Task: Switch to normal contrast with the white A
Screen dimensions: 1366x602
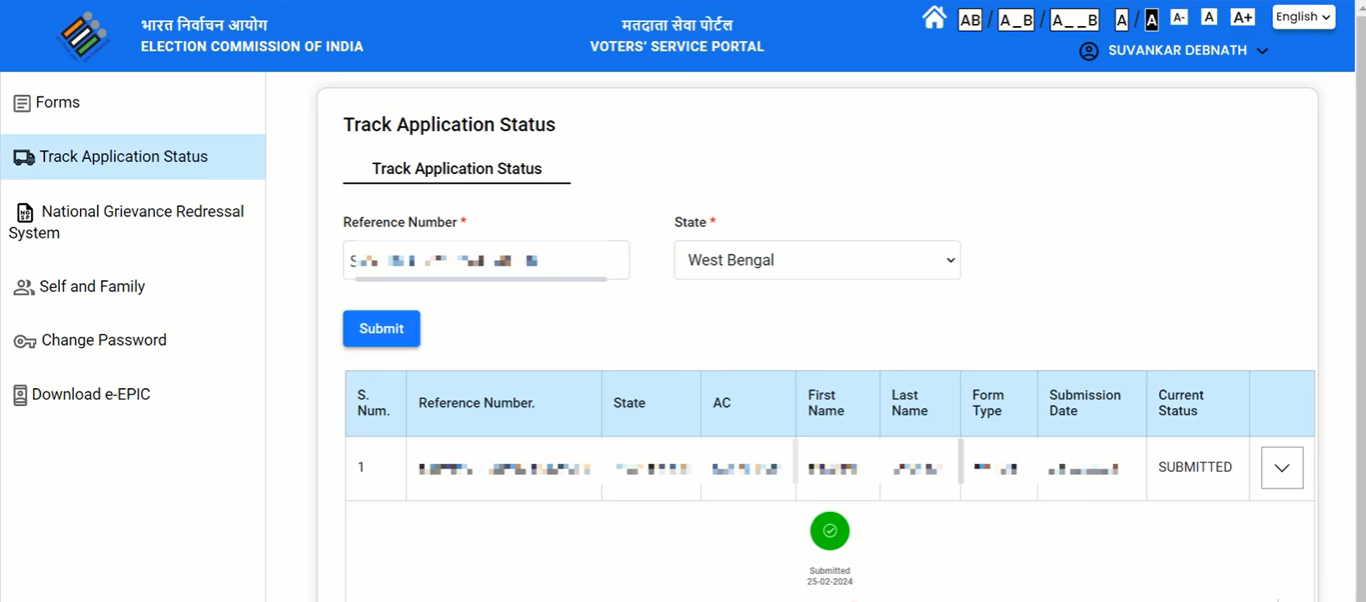Action: point(1122,18)
